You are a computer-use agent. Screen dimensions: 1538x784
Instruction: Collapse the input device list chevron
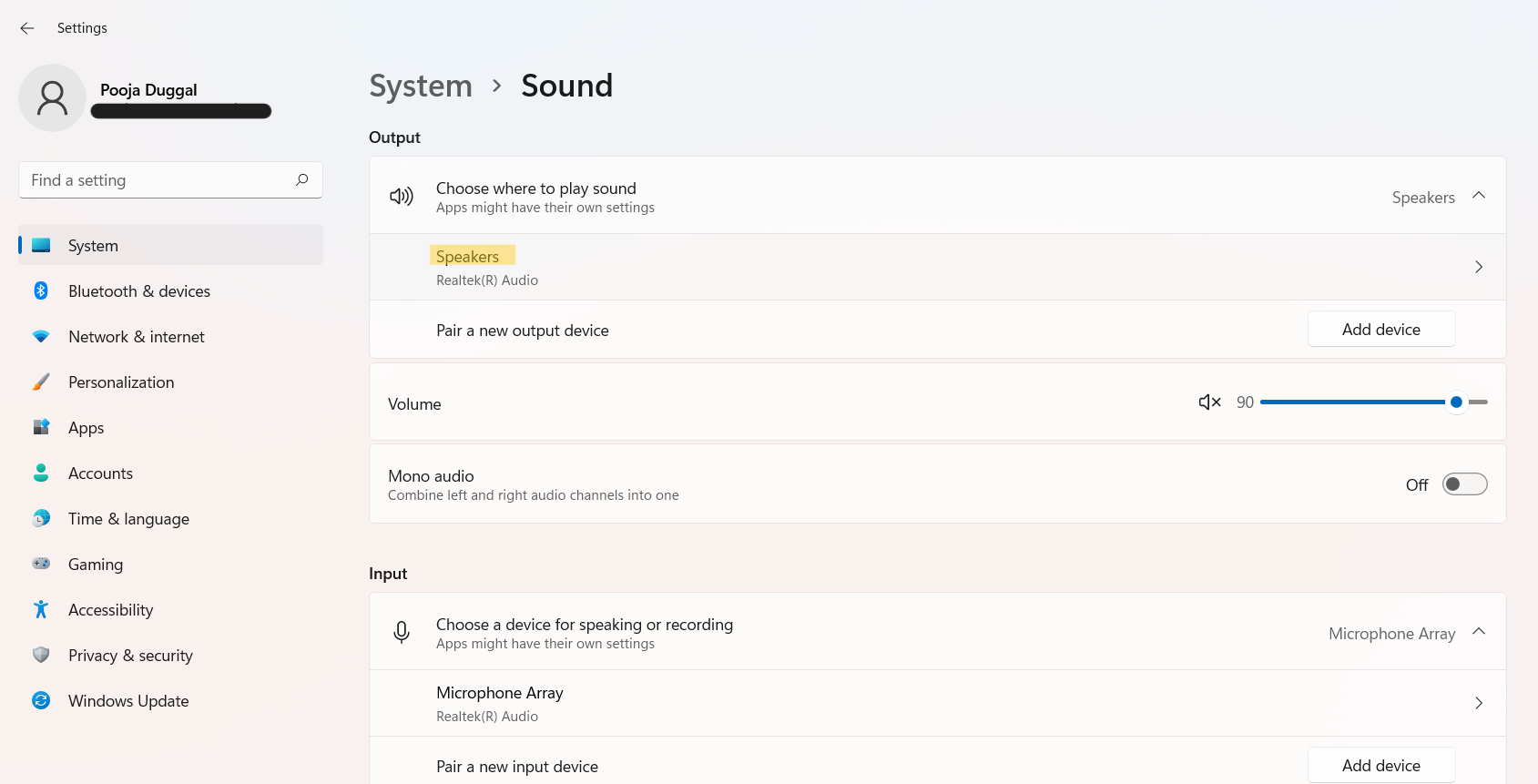(x=1479, y=632)
